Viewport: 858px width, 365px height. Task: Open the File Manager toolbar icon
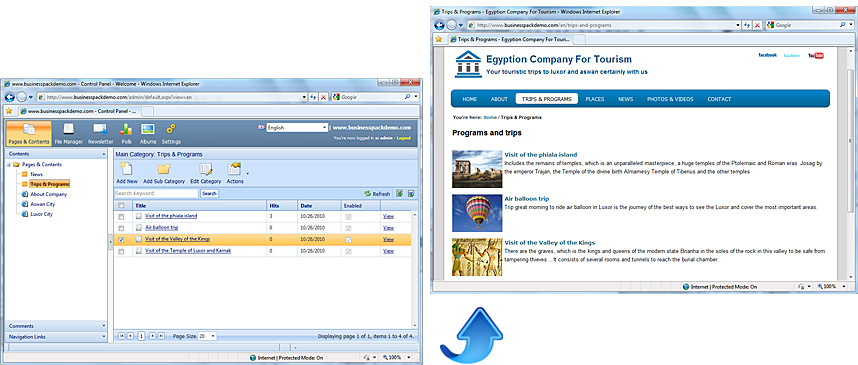[x=68, y=130]
